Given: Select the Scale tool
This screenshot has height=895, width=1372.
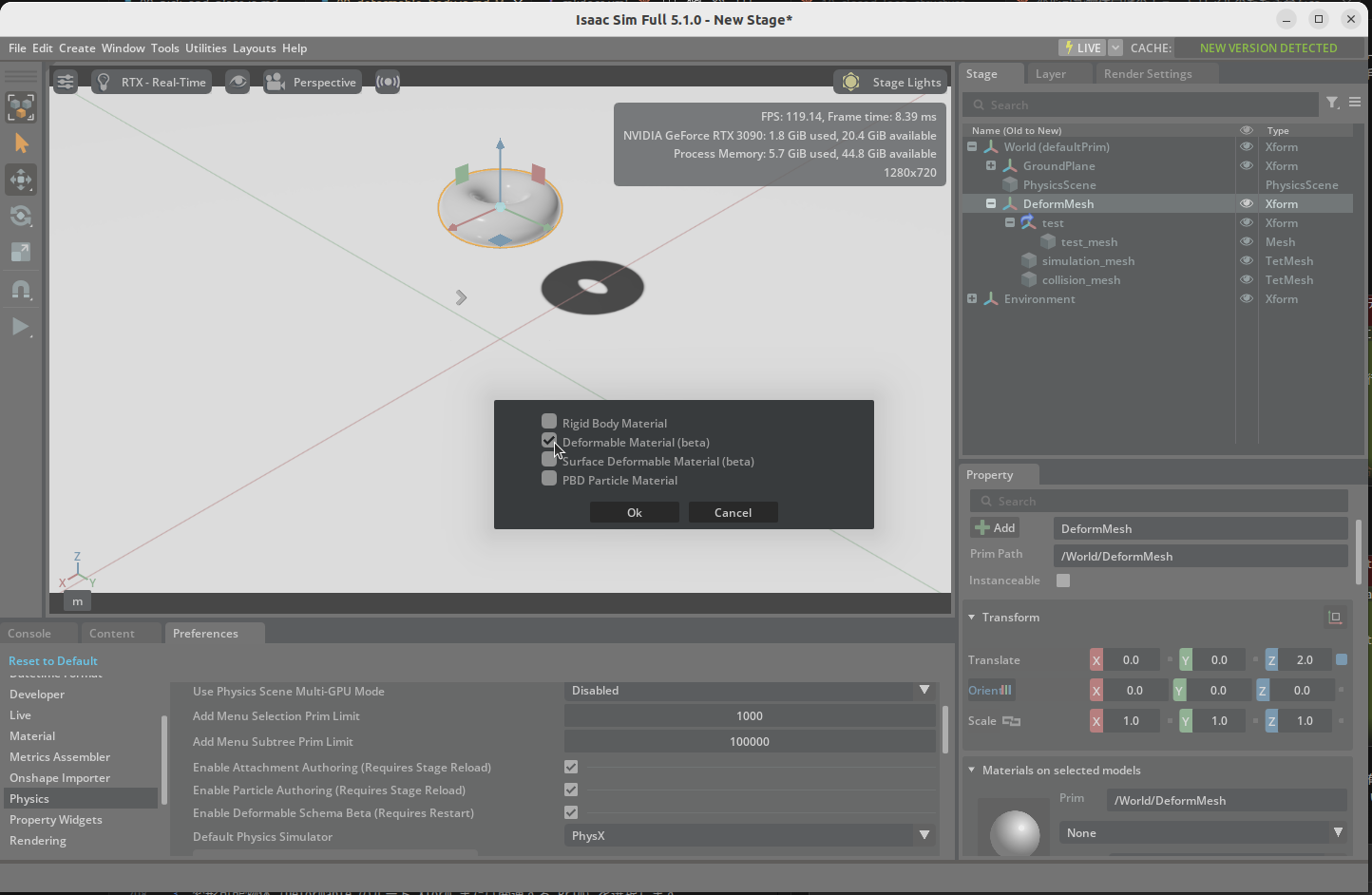Looking at the screenshot, I should tap(21, 252).
